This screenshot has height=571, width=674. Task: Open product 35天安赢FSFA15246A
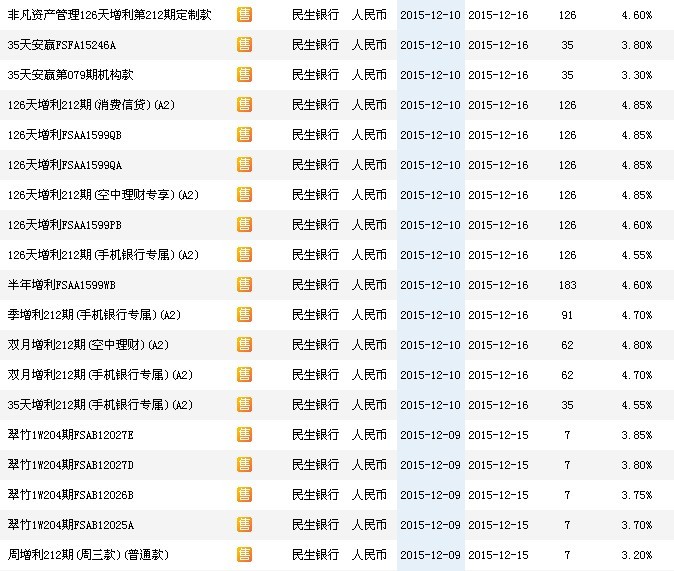tap(61, 45)
